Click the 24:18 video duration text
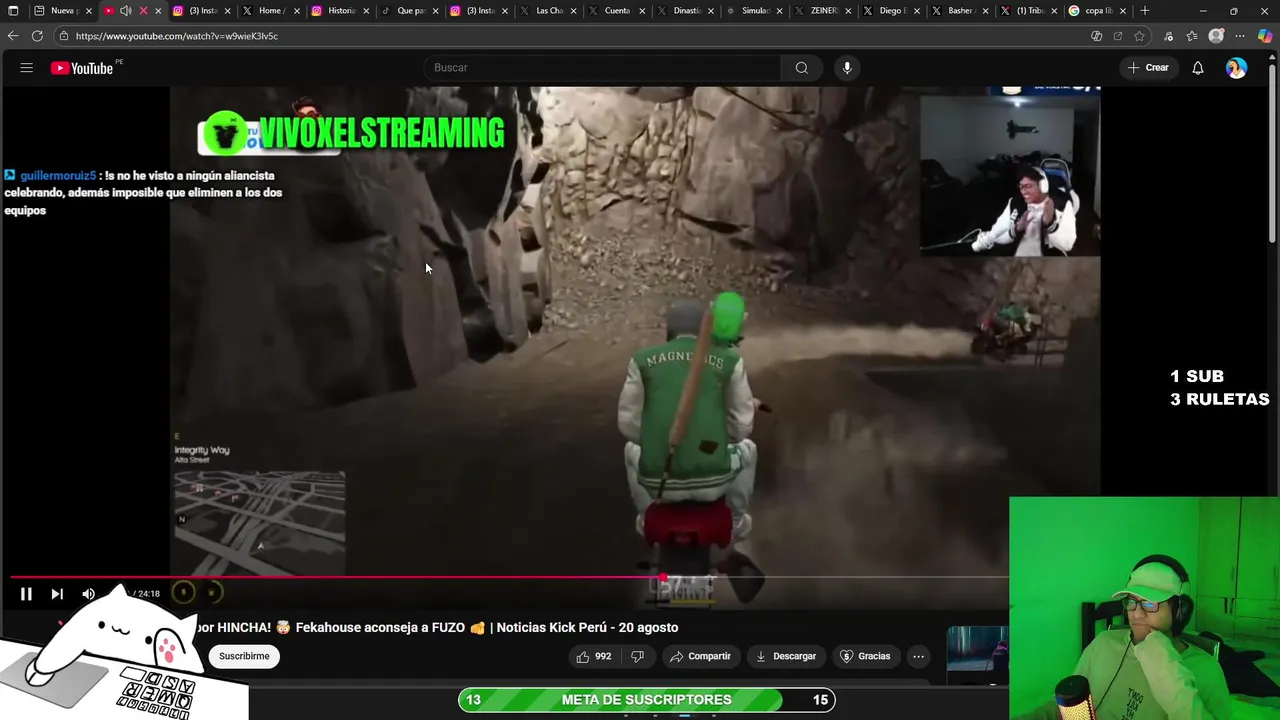Viewport: 1280px width, 720px height. click(148, 594)
